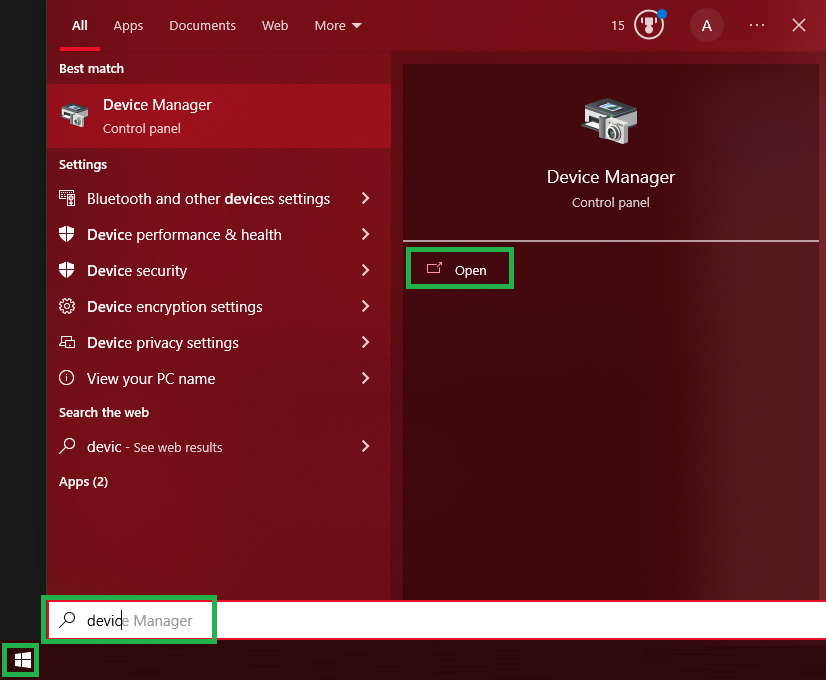Switch to the Web tab

click(x=275, y=26)
